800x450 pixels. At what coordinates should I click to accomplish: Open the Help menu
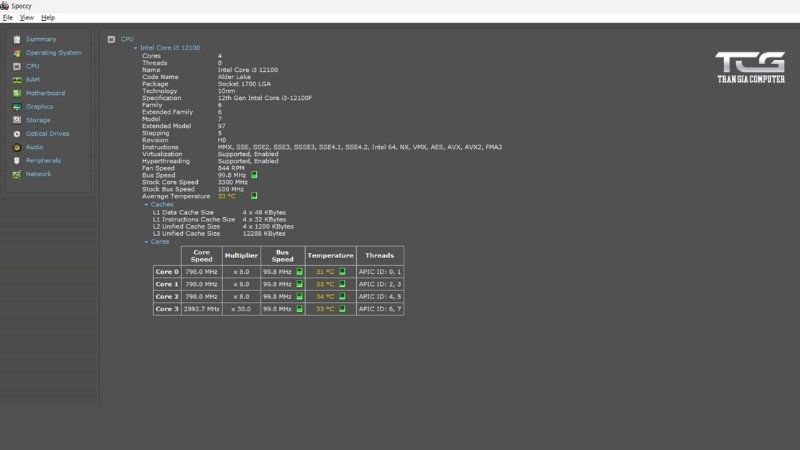click(48, 17)
